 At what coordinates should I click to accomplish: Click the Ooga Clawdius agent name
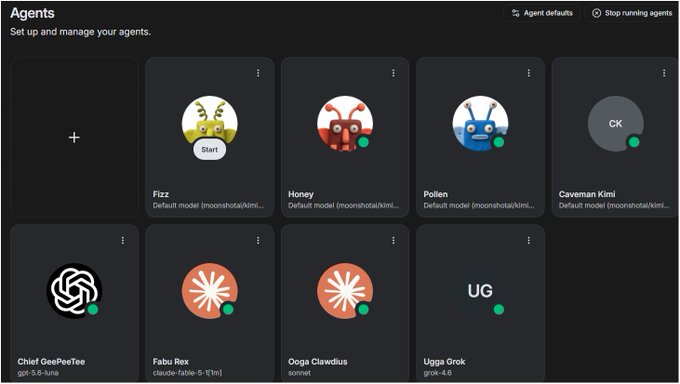click(x=318, y=361)
